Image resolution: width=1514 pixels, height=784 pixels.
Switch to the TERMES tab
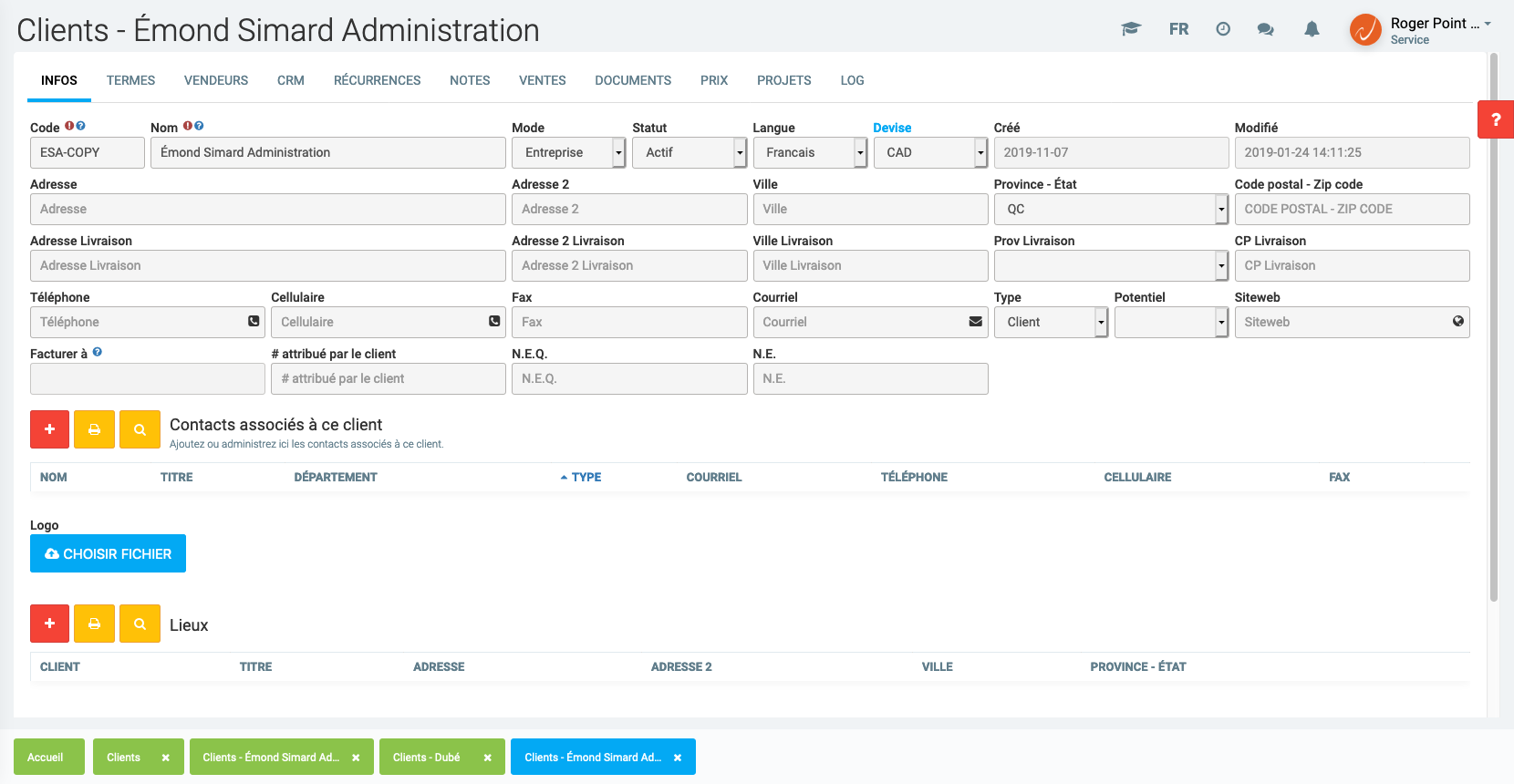130,80
